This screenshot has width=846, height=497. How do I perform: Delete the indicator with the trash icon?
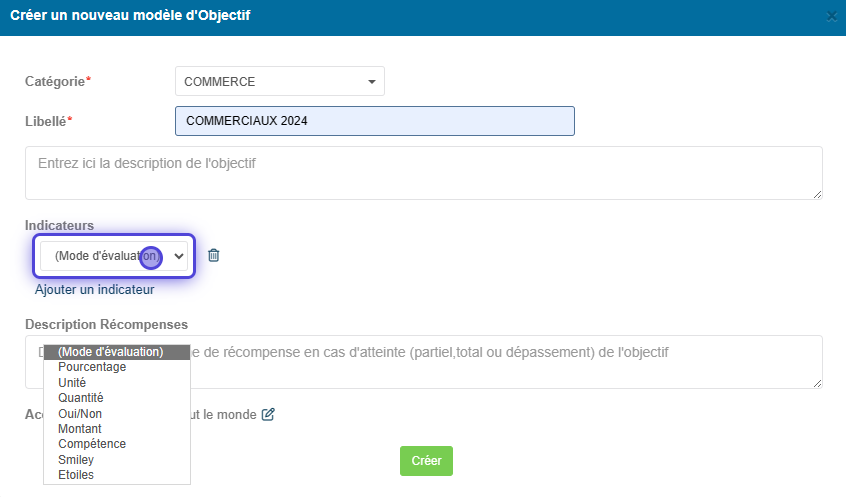tap(214, 255)
